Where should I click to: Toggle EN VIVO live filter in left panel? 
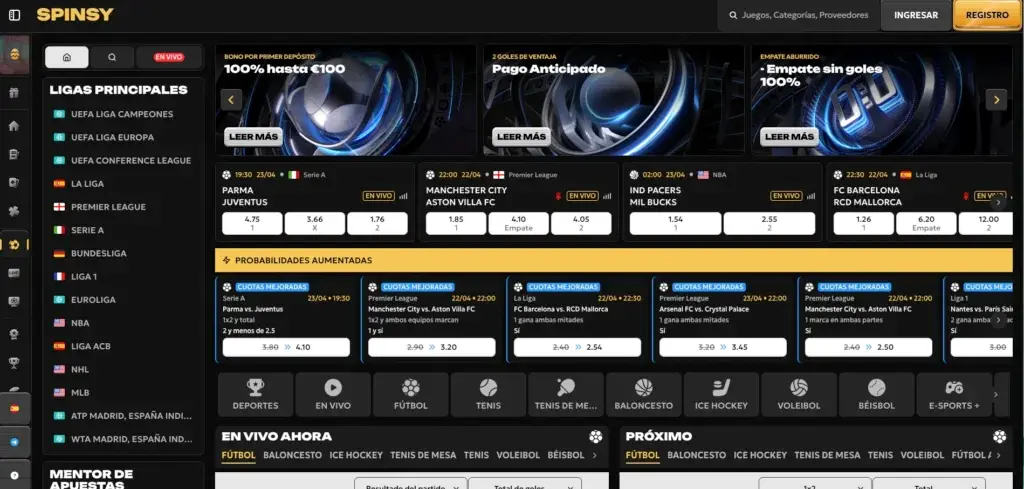pos(169,57)
